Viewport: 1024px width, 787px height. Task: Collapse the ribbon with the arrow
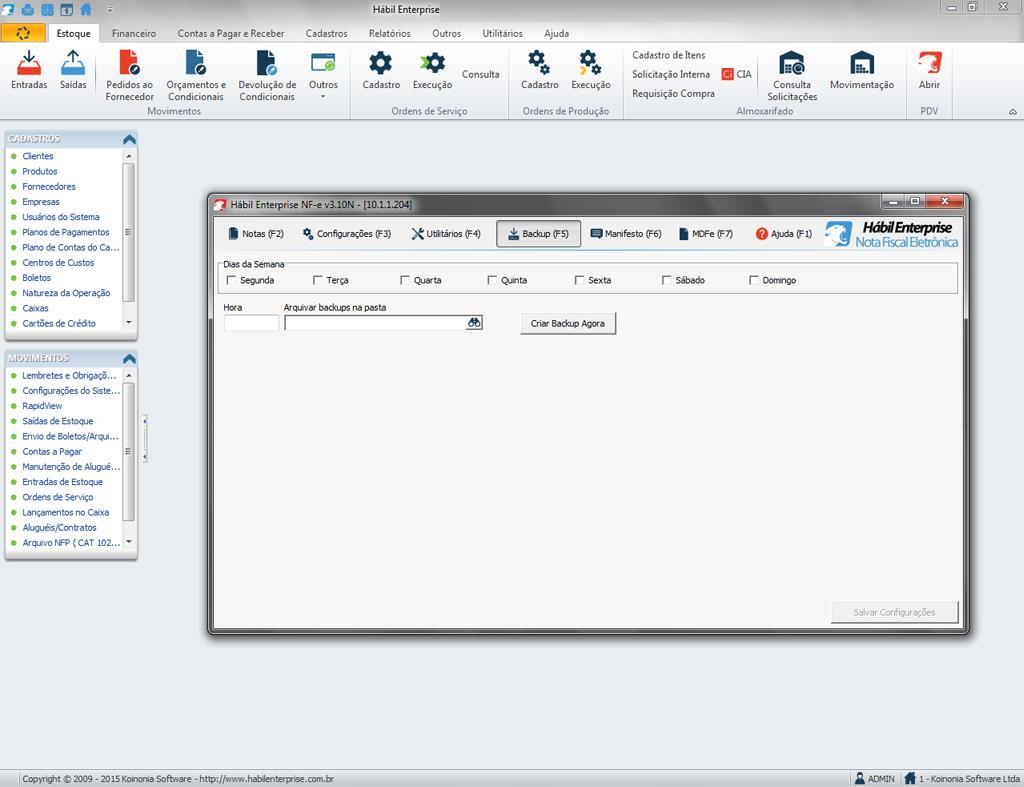pos(1013,112)
